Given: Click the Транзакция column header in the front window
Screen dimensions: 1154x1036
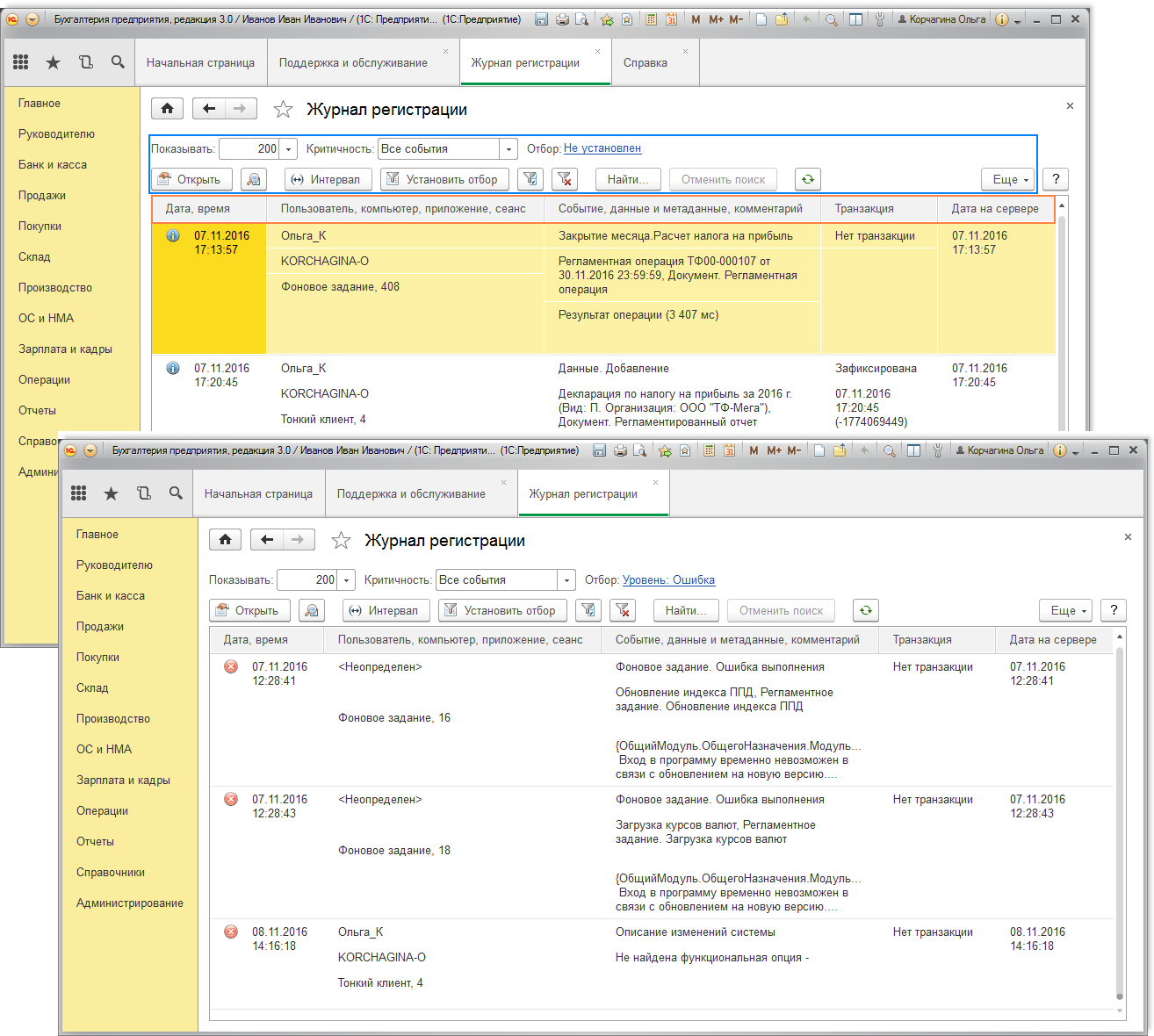Looking at the screenshot, I should 936,640.
